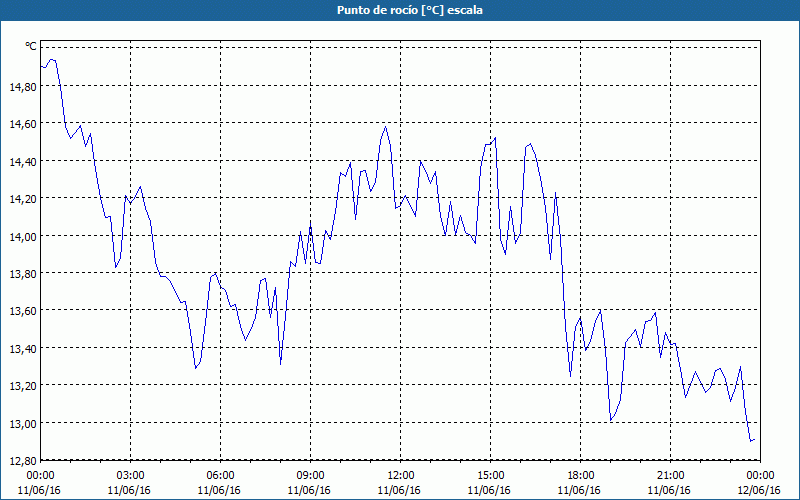
Task: Click the 18:00 time label on the x-axis
Action: 580,476
